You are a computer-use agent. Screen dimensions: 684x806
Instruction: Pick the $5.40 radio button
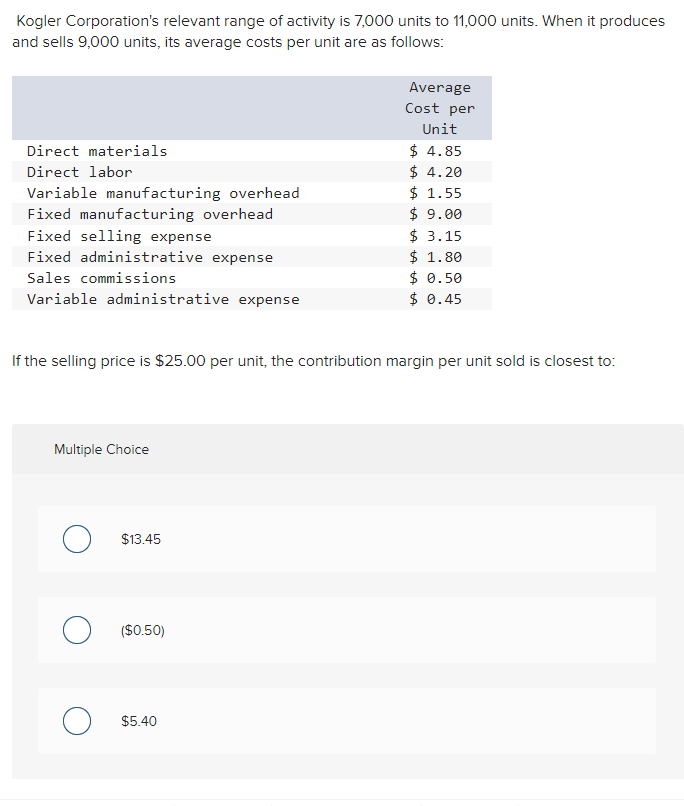tap(77, 721)
